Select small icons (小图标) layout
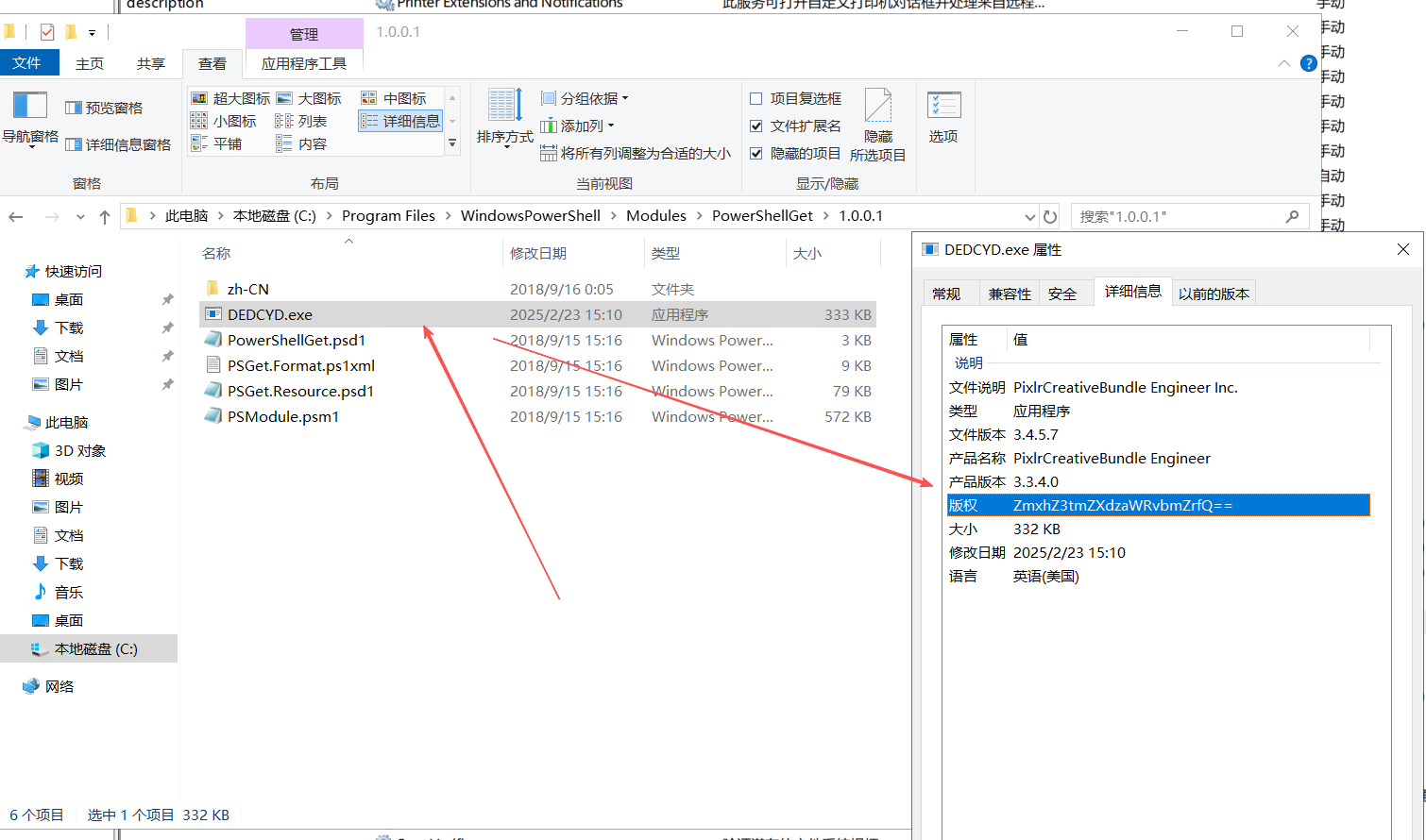The width and height of the screenshot is (1426, 840). 224,121
